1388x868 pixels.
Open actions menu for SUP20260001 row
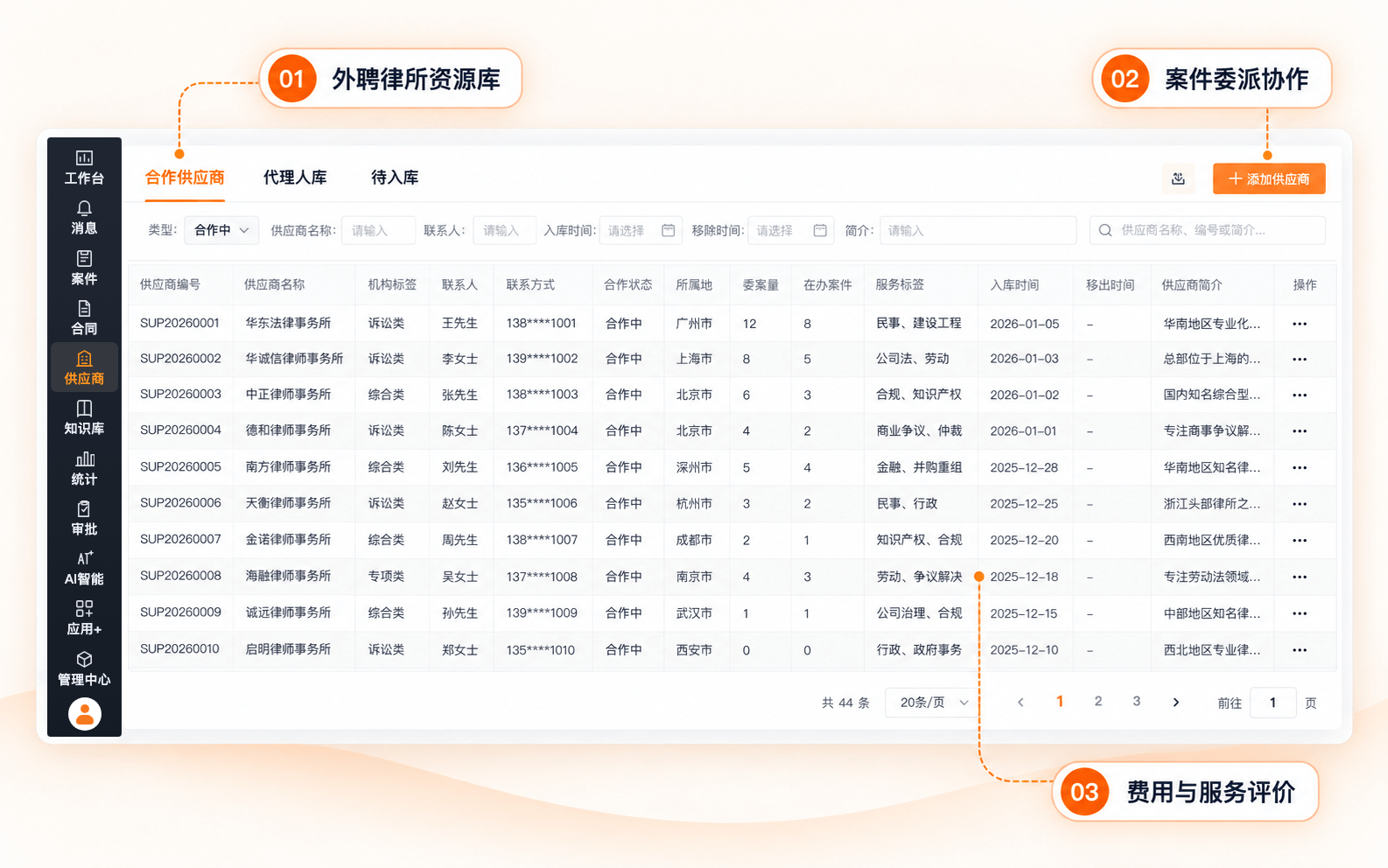[x=1300, y=324]
